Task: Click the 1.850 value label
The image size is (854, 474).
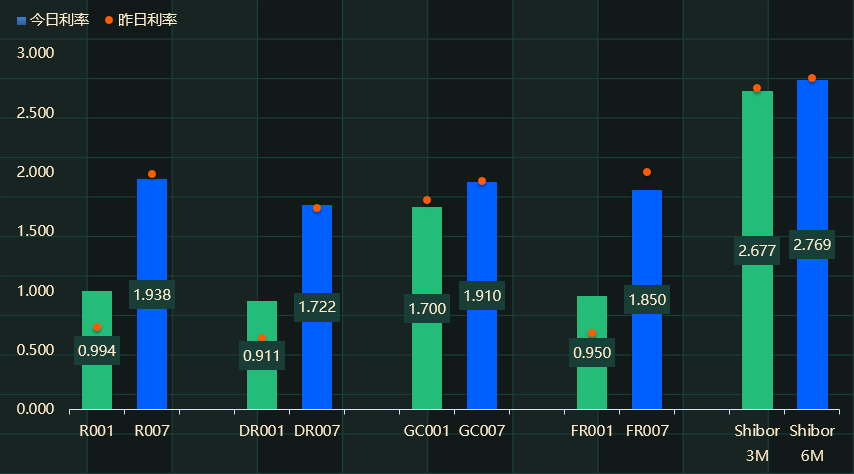Action: pyautogui.click(x=647, y=300)
